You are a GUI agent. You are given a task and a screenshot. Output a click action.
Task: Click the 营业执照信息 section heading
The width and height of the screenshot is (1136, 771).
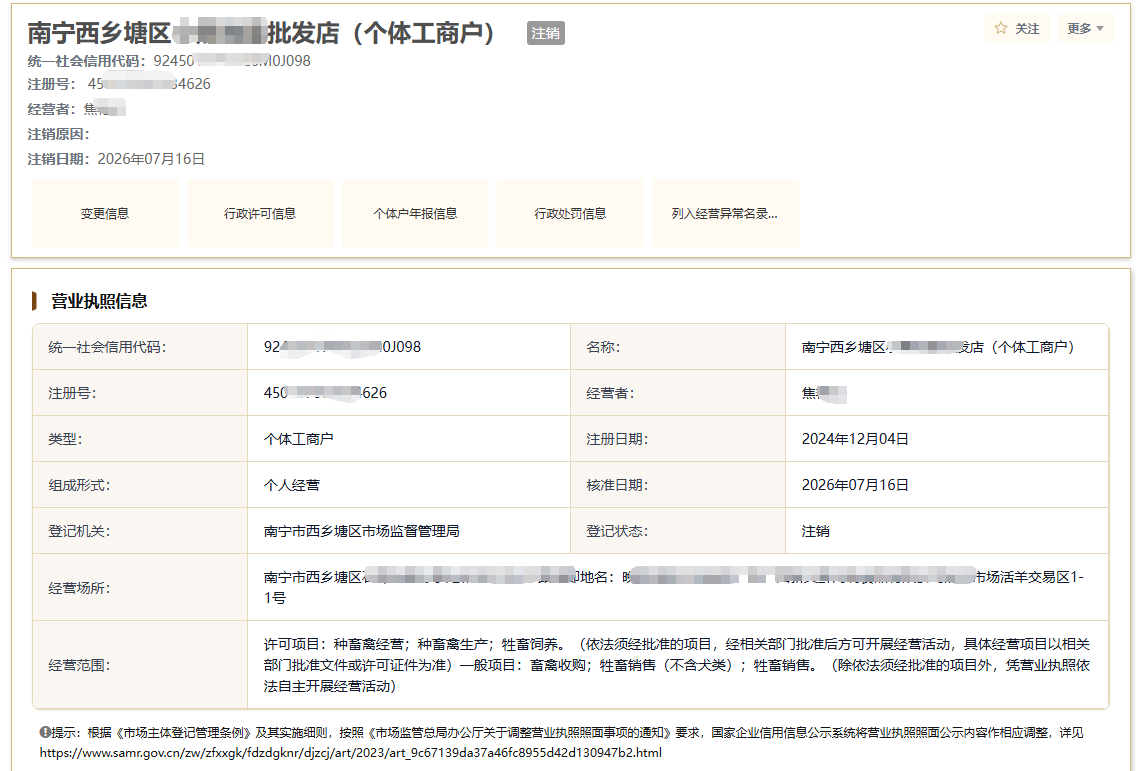tap(99, 301)
